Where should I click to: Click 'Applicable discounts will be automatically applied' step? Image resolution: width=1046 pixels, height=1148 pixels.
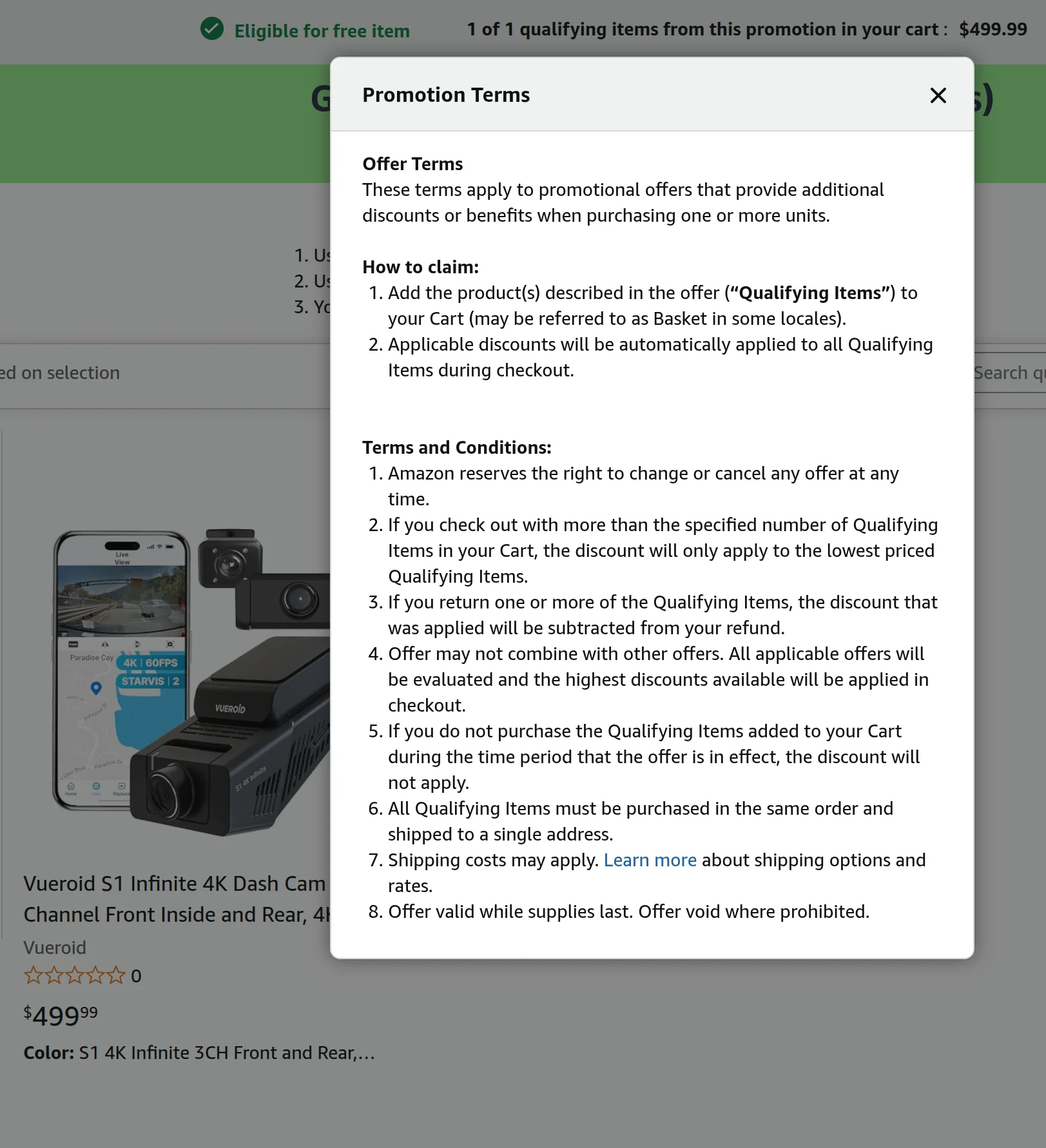pos(660,357)
